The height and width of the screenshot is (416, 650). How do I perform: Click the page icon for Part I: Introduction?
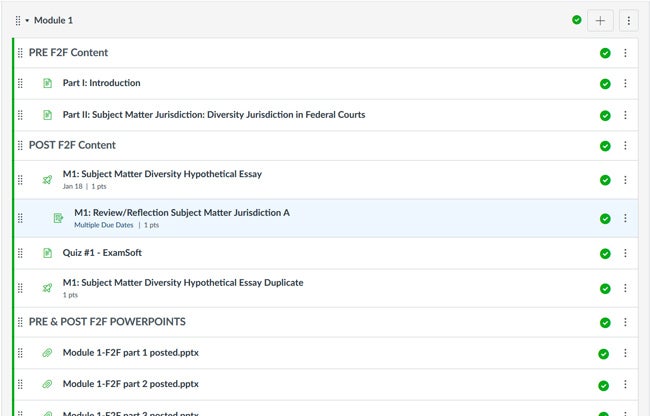[48, 83]
